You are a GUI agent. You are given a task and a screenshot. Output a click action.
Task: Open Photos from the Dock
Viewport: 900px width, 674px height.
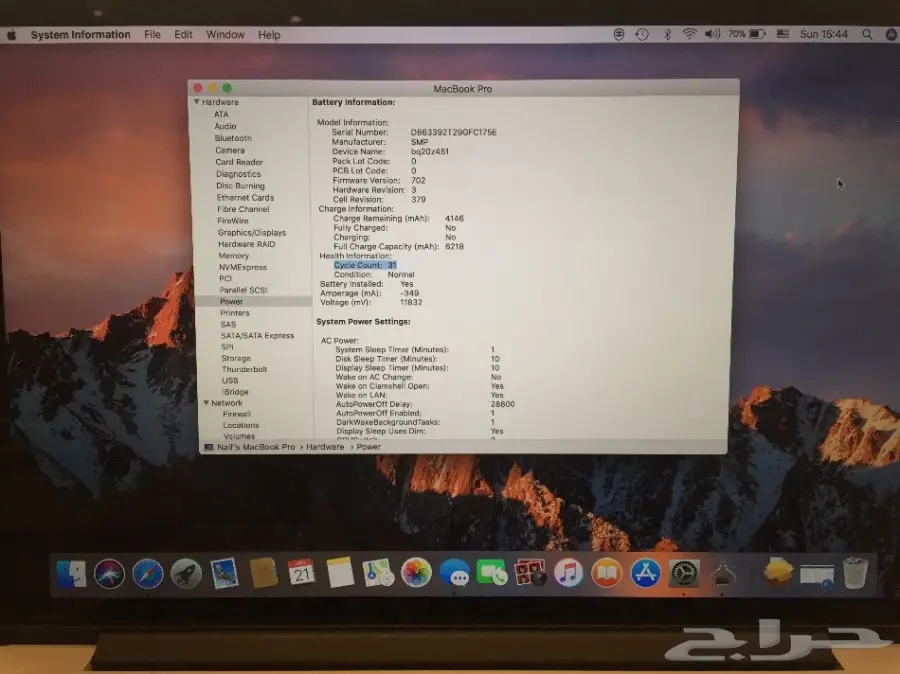[414, 573]
